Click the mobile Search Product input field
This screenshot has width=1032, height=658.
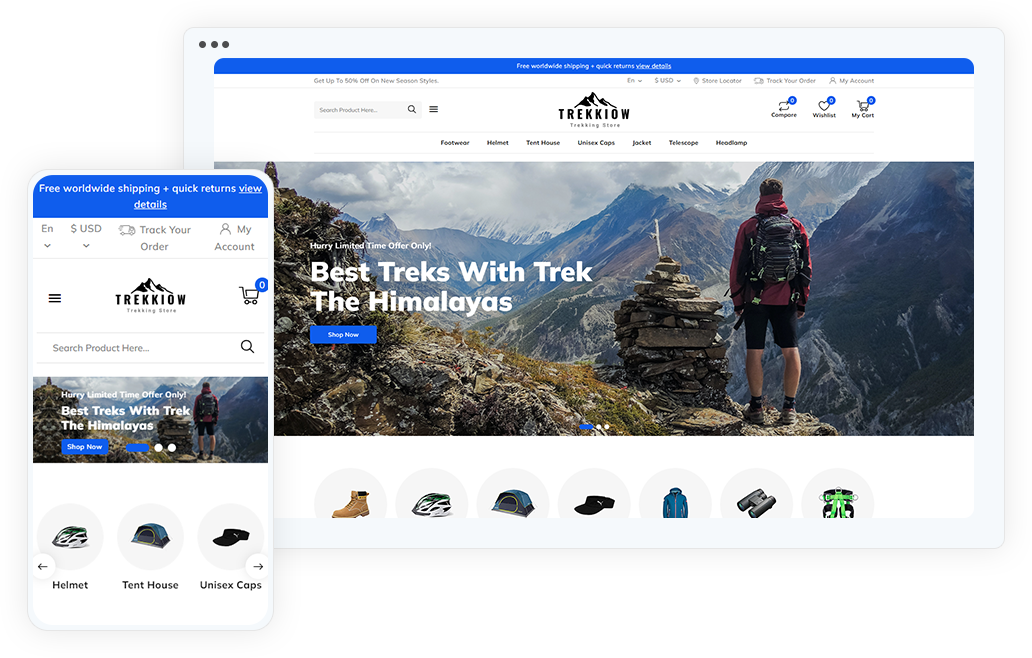(135, 348)
